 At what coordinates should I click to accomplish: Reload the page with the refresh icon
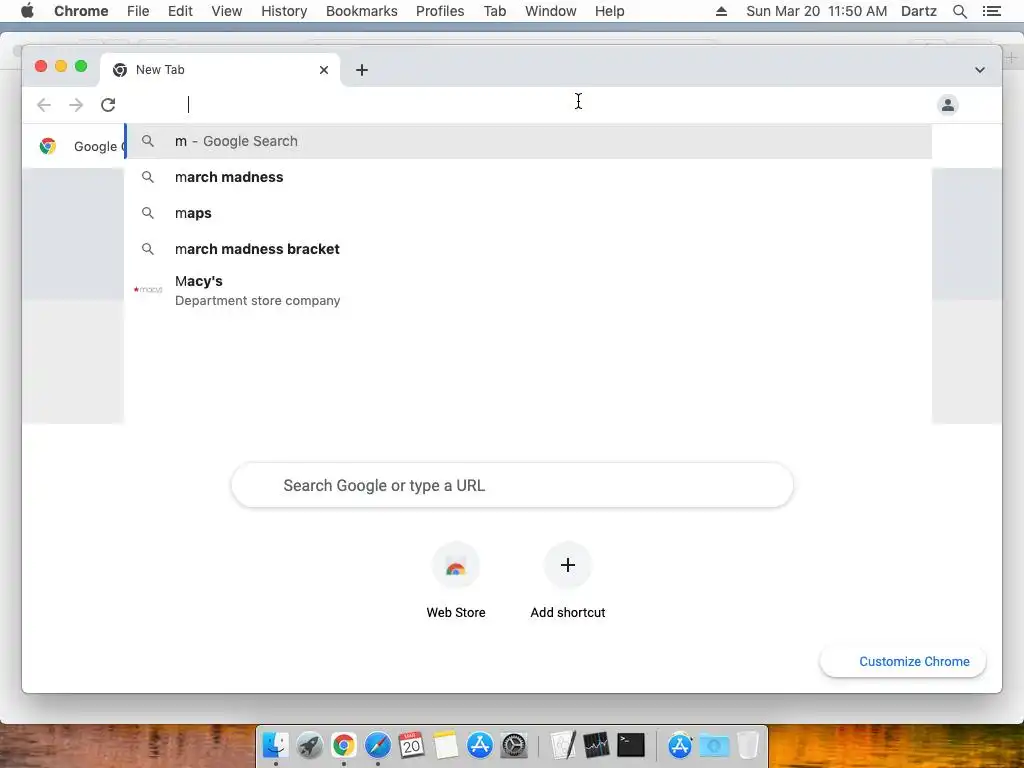108,104
